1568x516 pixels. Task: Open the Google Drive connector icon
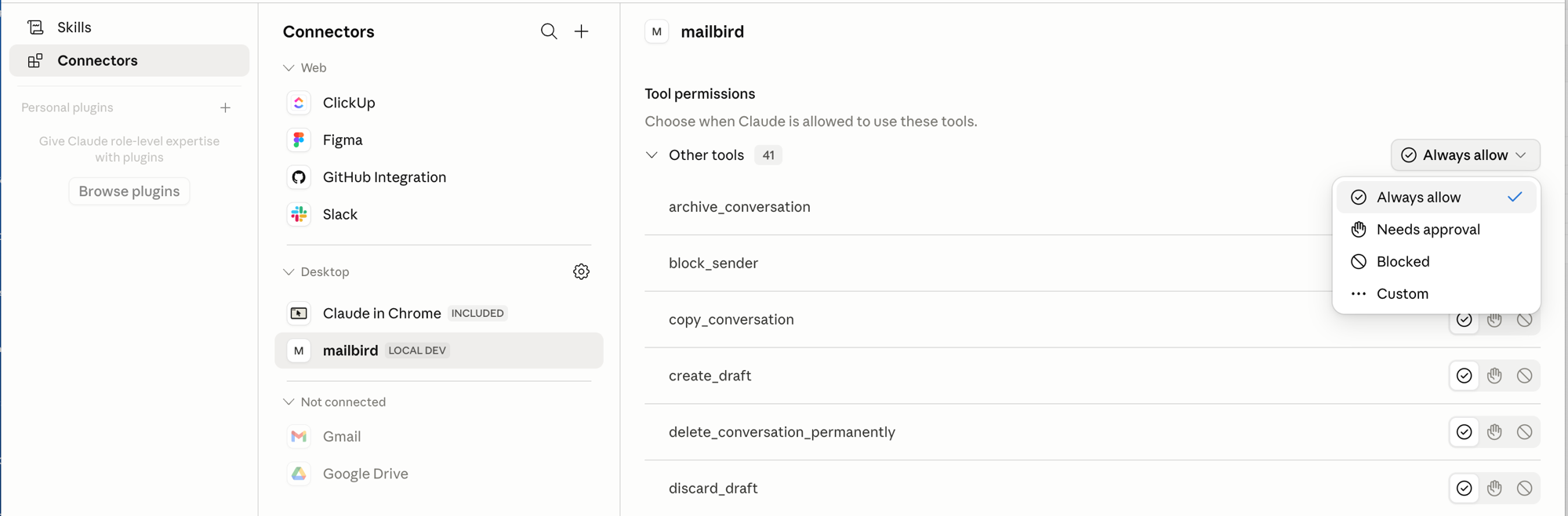coord(299,474)
